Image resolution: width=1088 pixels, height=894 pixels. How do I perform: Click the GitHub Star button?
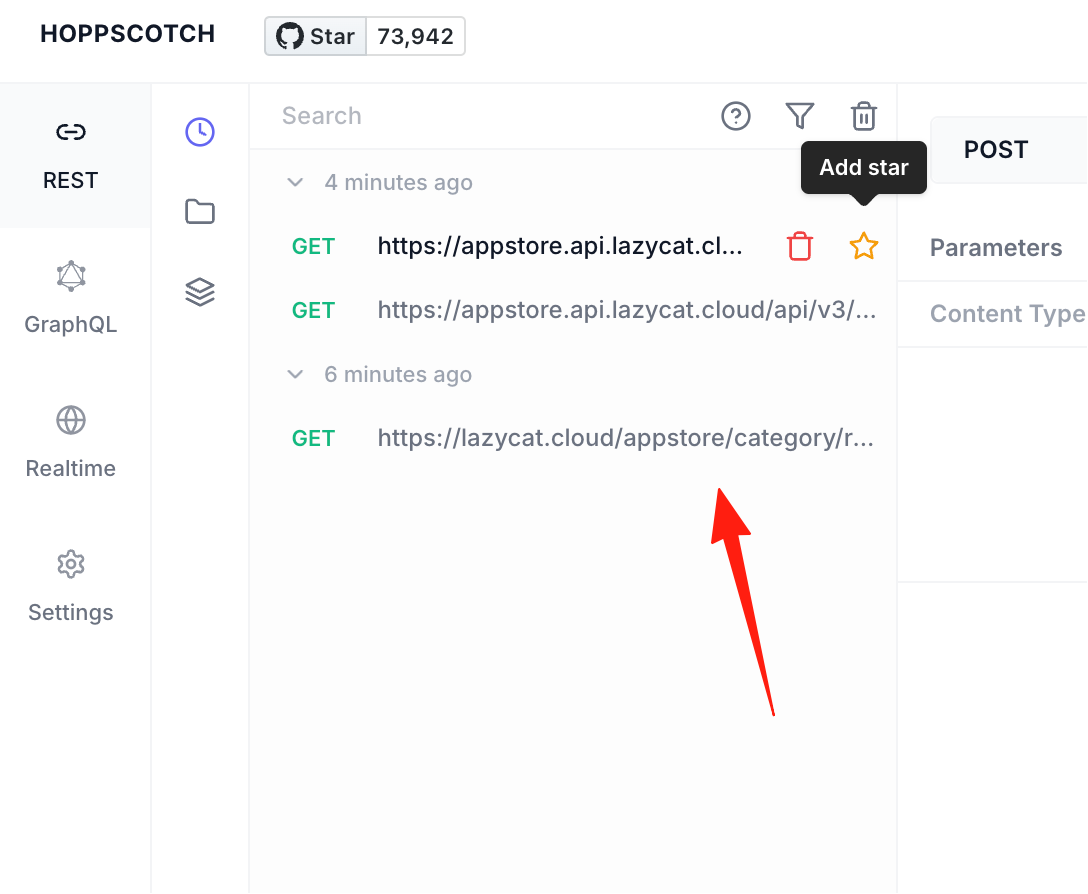[x=316, y=36]
